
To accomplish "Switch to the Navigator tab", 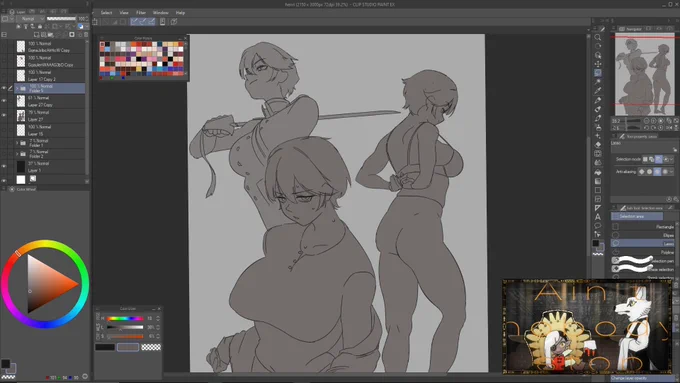I will click(631, 29).
